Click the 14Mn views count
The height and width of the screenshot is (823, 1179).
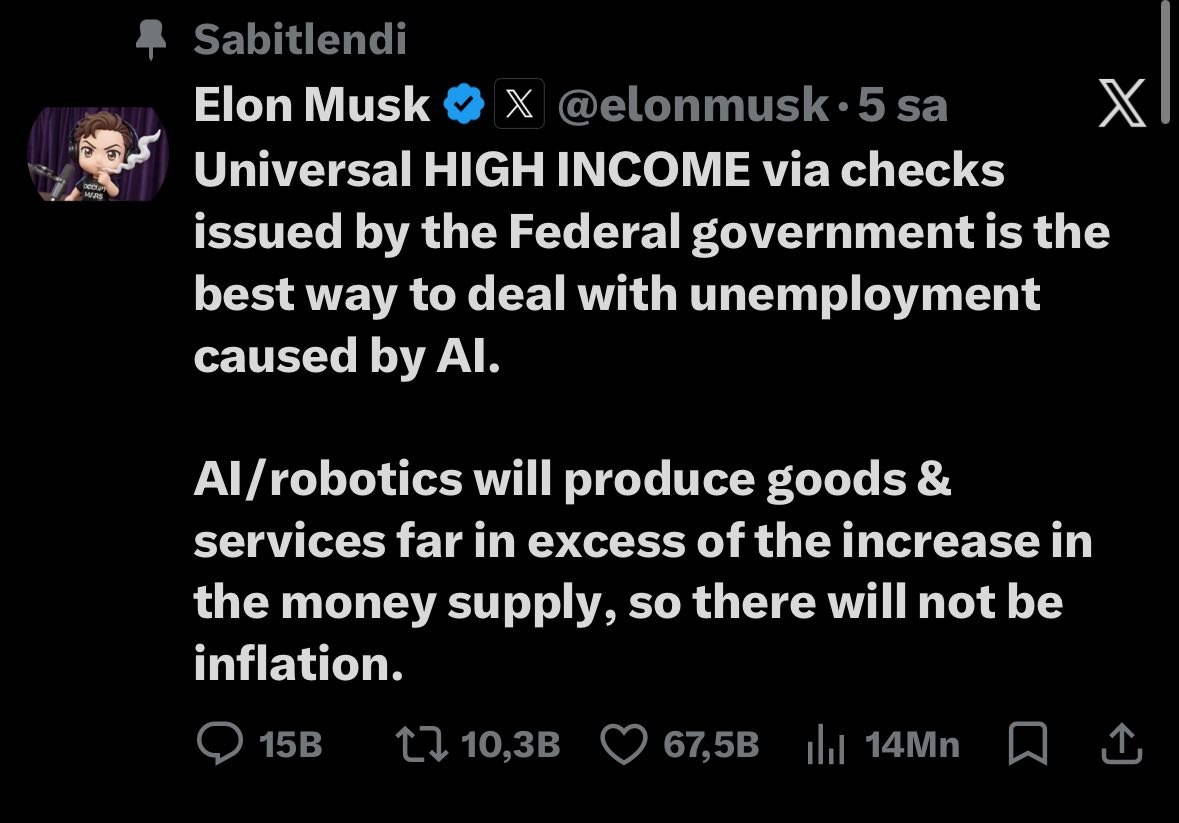click(912, 745)
